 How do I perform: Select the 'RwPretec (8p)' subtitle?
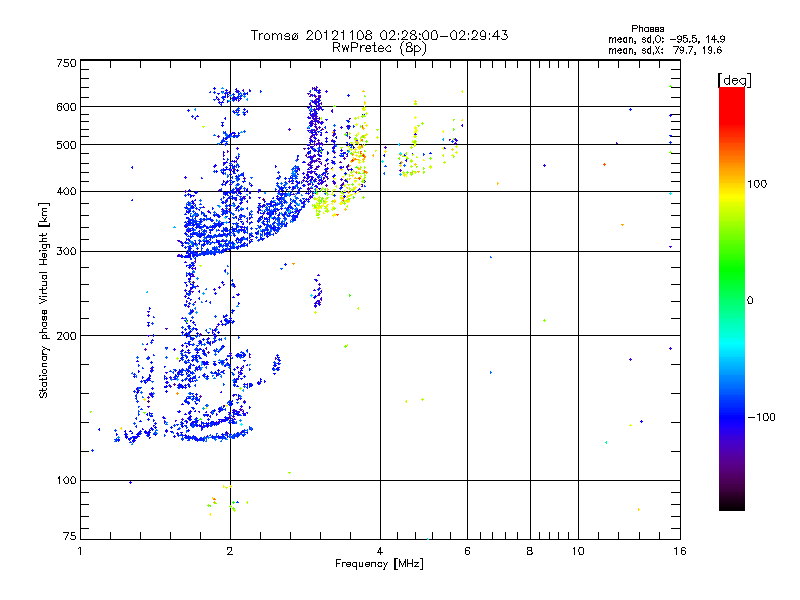(x=379, y=48)
